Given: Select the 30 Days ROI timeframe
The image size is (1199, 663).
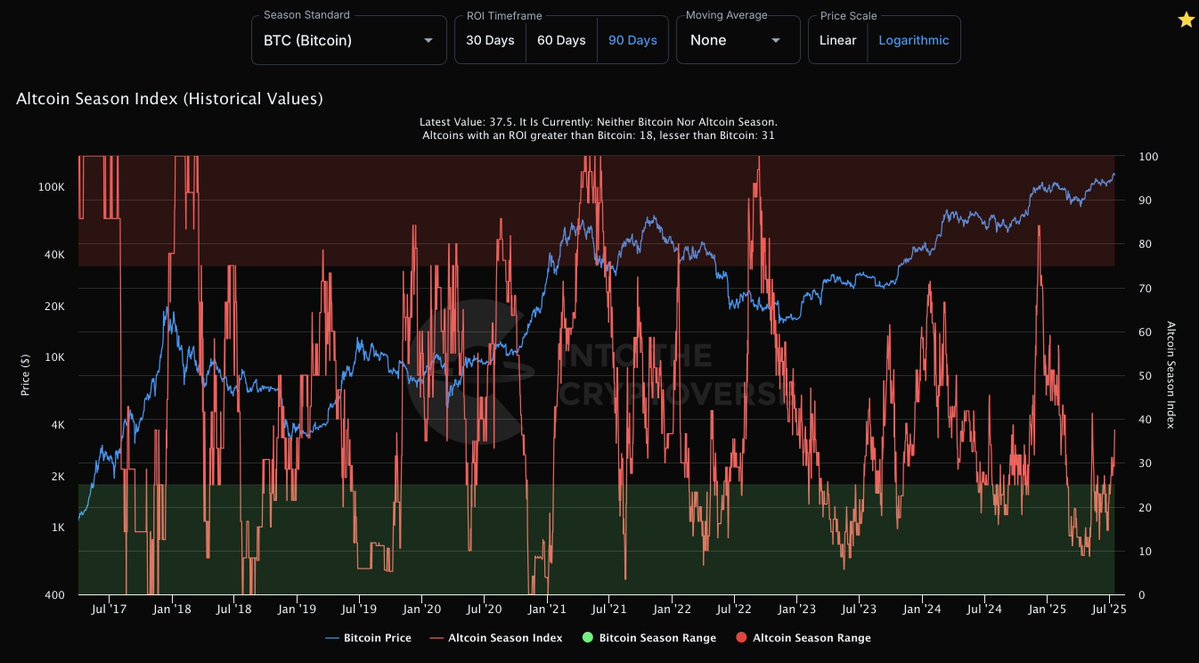Looking at the screenshot, I should tap(490, 41).
